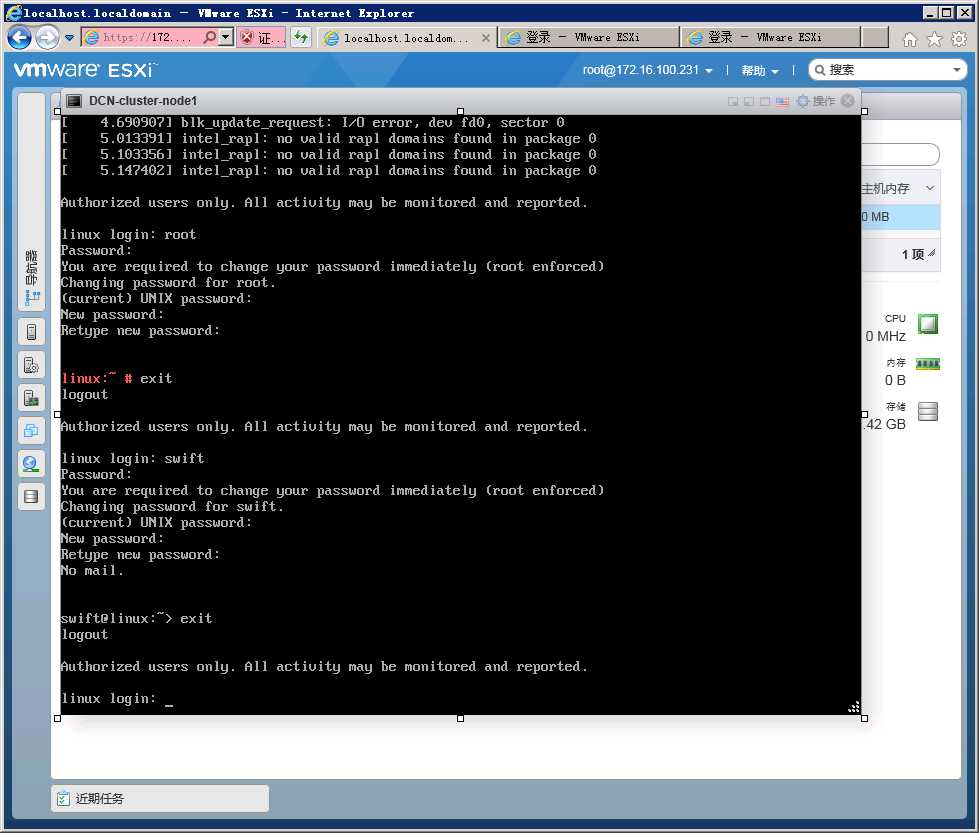Image resolution: width=979 pixels, height=833 pixels.
Task: Expand the search box dropdown arrow
Action: (957, 70)
